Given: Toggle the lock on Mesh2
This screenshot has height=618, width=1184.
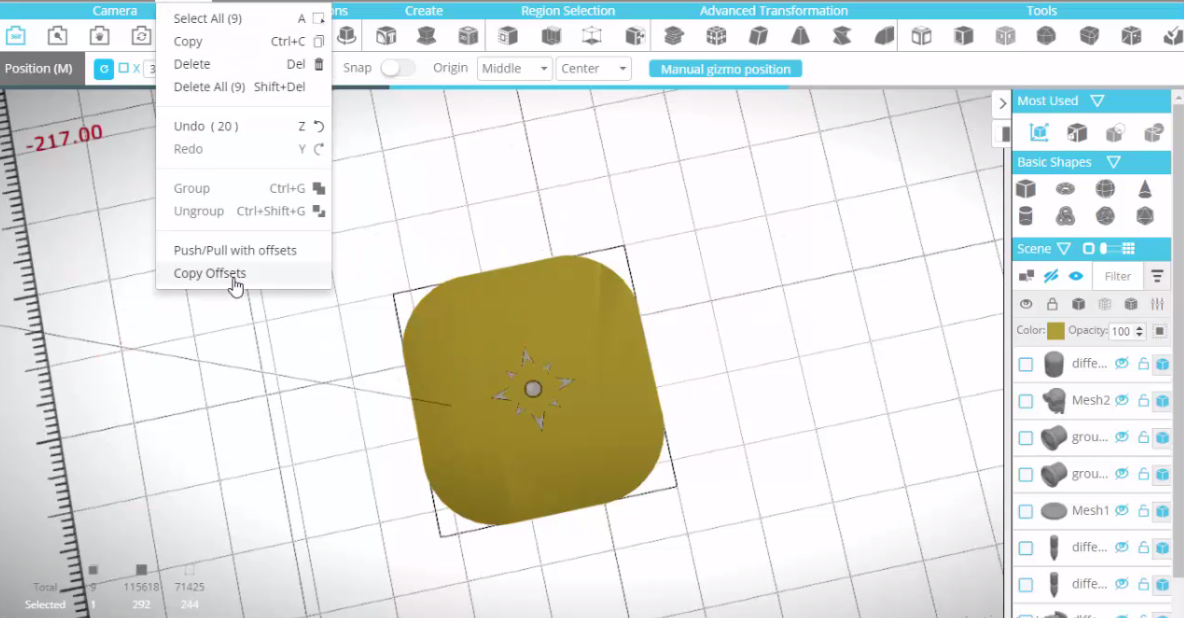Looking at the screenshot, I should [x=1143, y=400].
